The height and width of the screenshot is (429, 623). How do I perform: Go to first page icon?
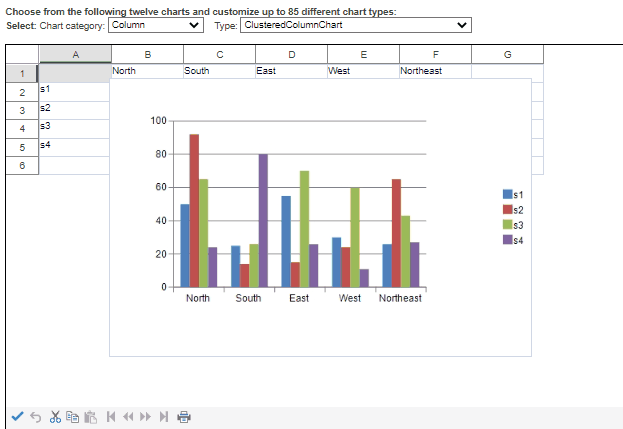coord(111,416)
